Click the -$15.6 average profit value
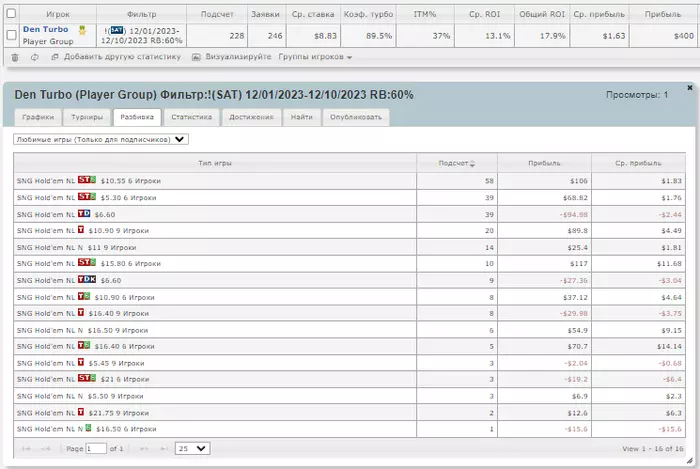 click(670, 429)
